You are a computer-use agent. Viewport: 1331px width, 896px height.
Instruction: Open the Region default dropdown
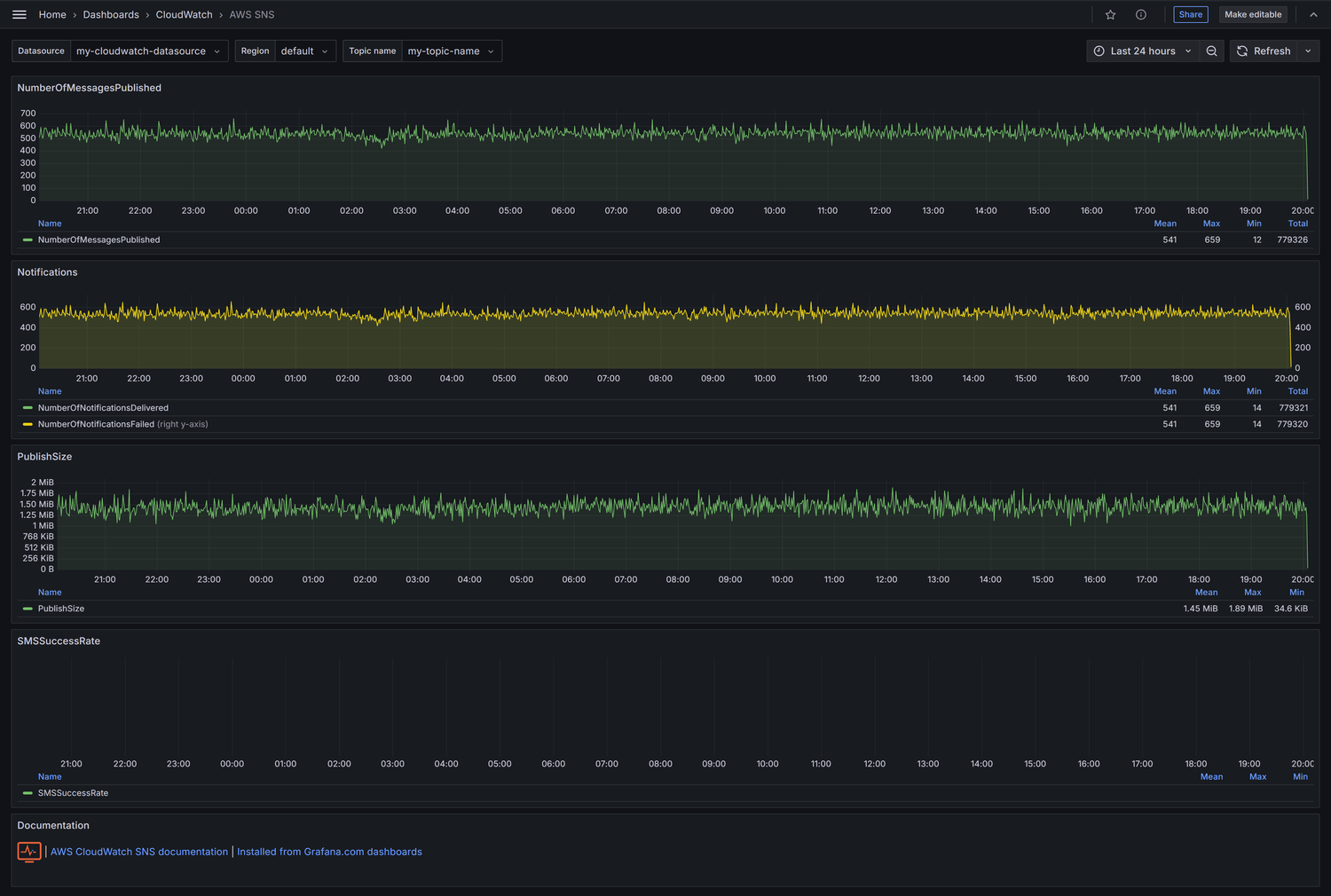point(304,51)
